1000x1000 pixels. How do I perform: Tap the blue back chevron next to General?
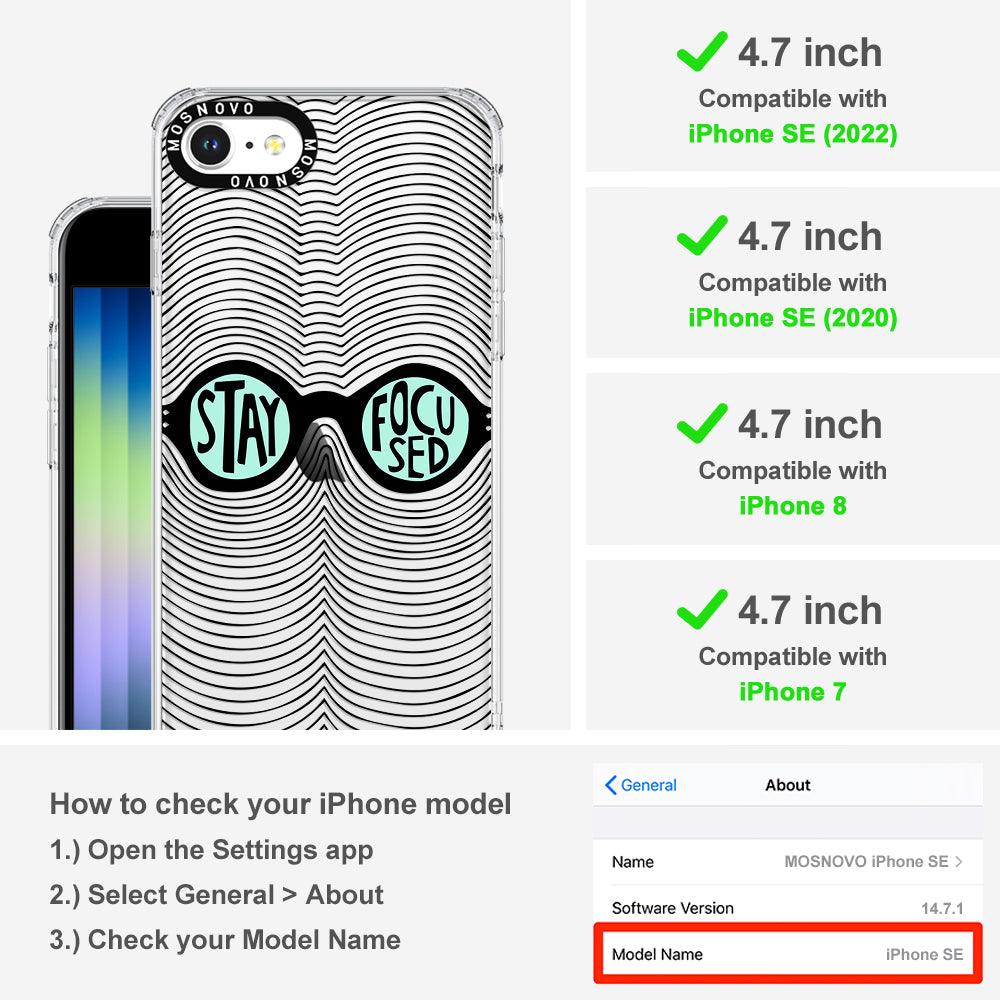pyautogui.click(x=610, y=785)
